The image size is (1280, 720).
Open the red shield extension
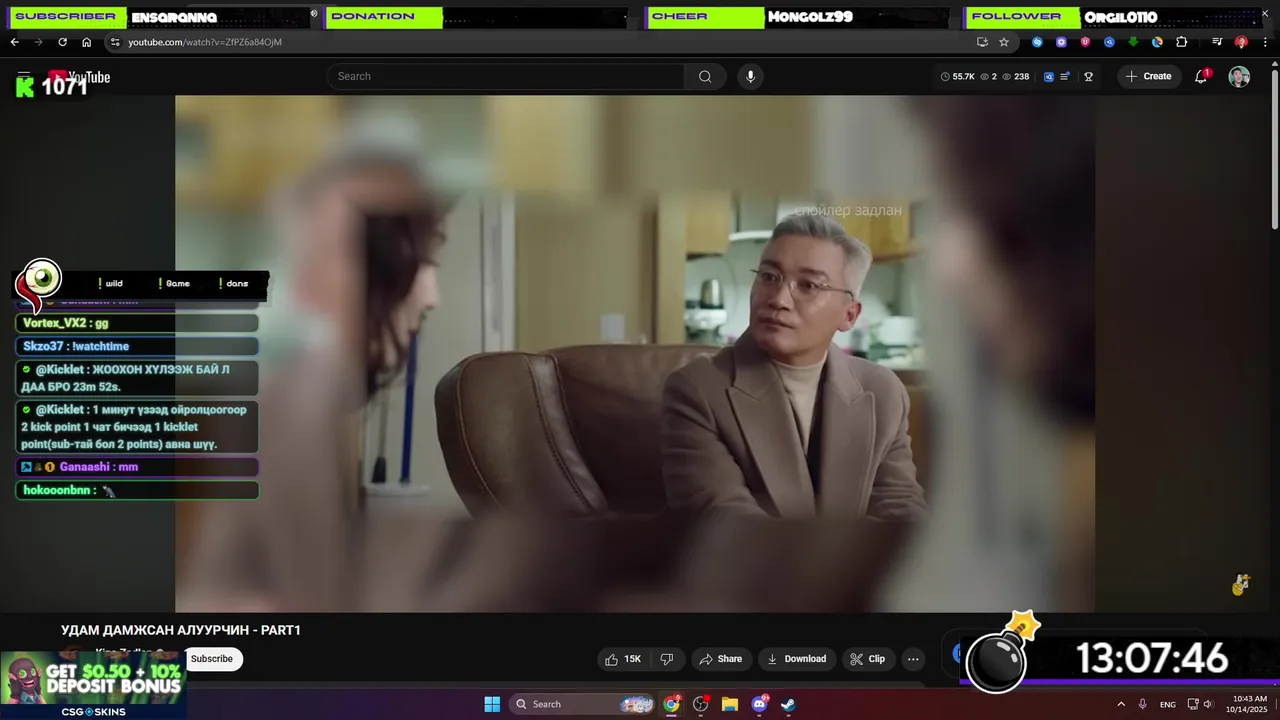pos(1085,42)
